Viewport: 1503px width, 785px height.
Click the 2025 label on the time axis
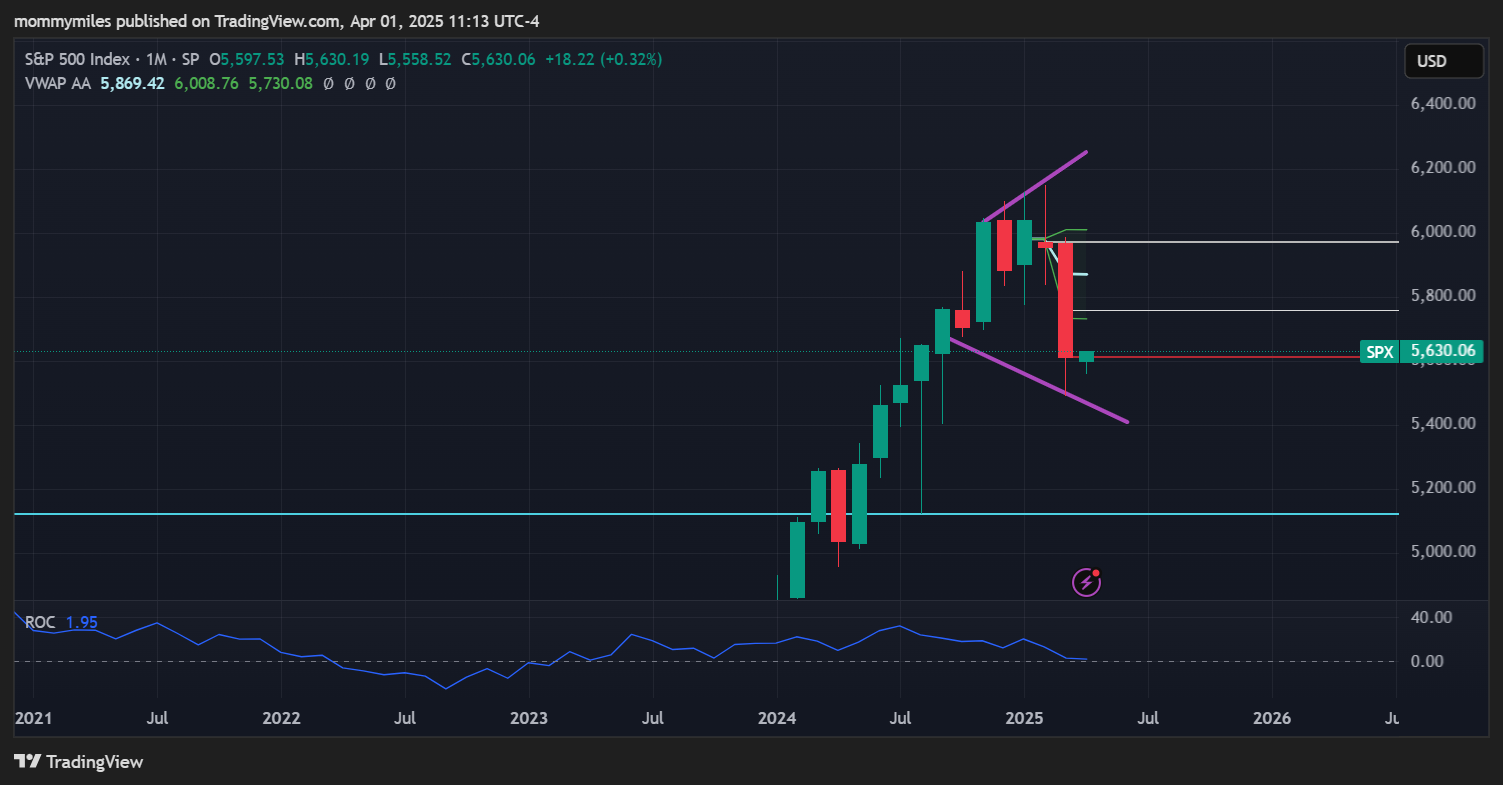(x=1024, y=718)
